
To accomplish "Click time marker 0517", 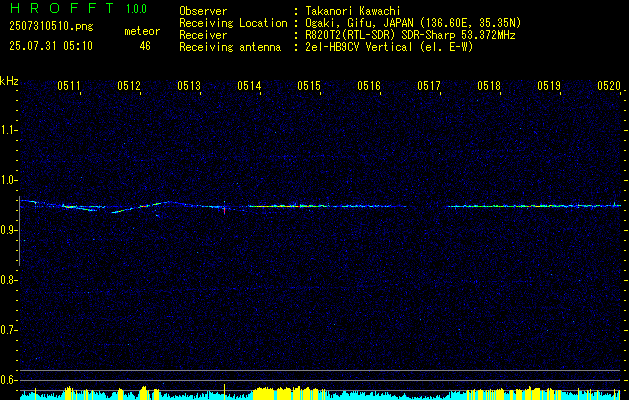I will (x=429, y=86).
